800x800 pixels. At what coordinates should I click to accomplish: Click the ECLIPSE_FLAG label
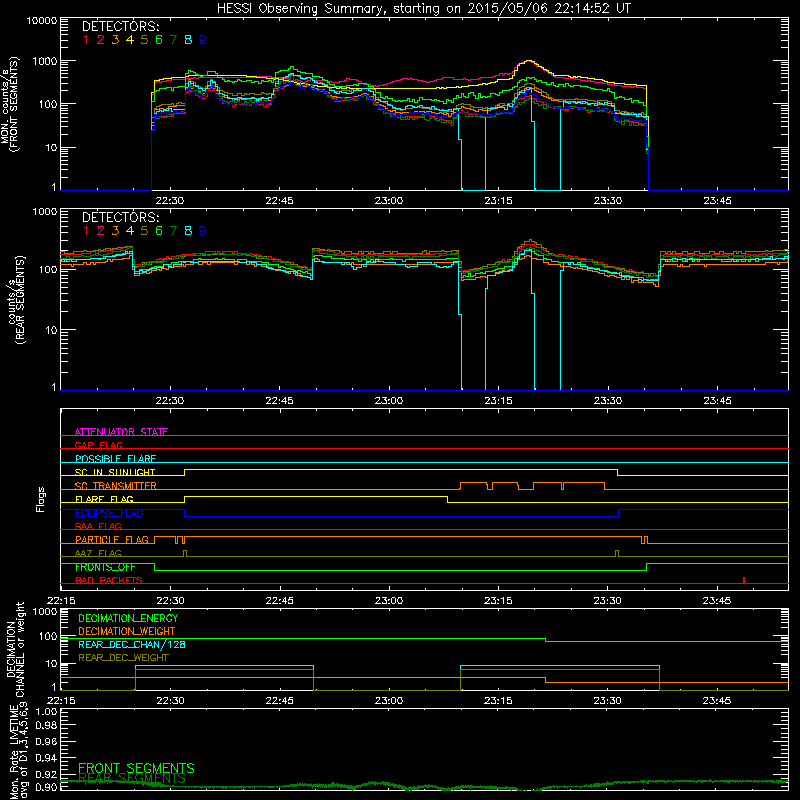(x=109, y=513)
